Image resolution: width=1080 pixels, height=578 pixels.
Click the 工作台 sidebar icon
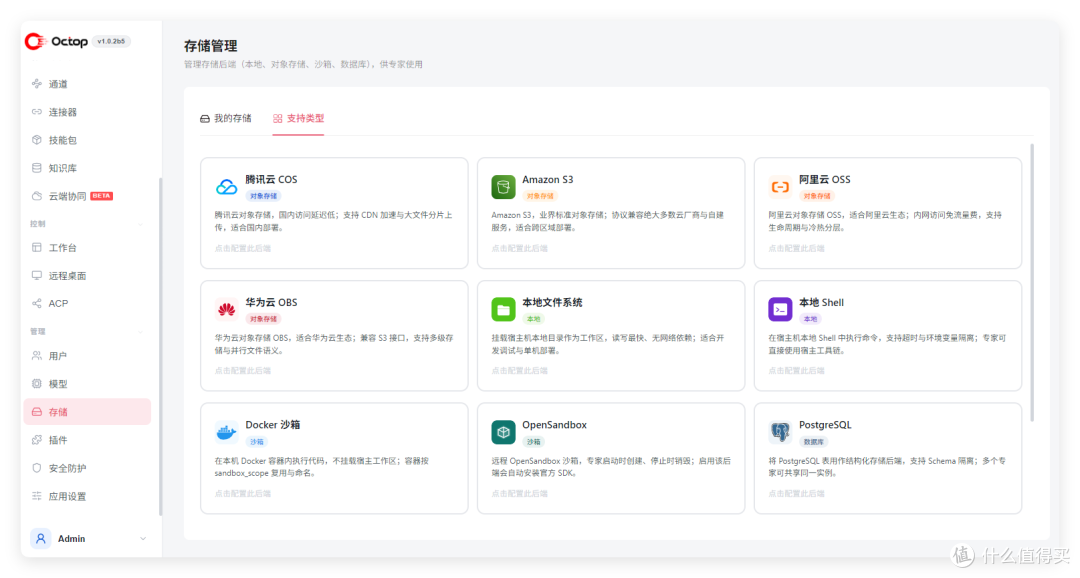point(37,247)
